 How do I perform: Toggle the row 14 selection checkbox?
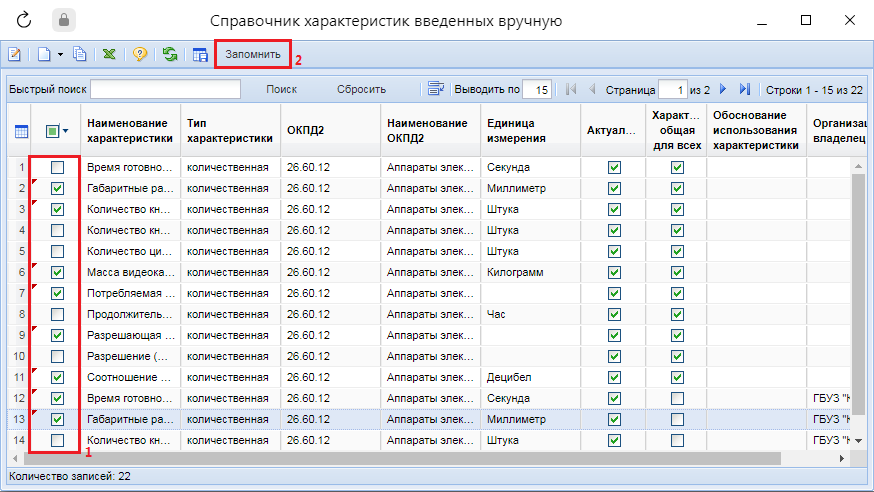pyautogui.click(x=57, y=440)
